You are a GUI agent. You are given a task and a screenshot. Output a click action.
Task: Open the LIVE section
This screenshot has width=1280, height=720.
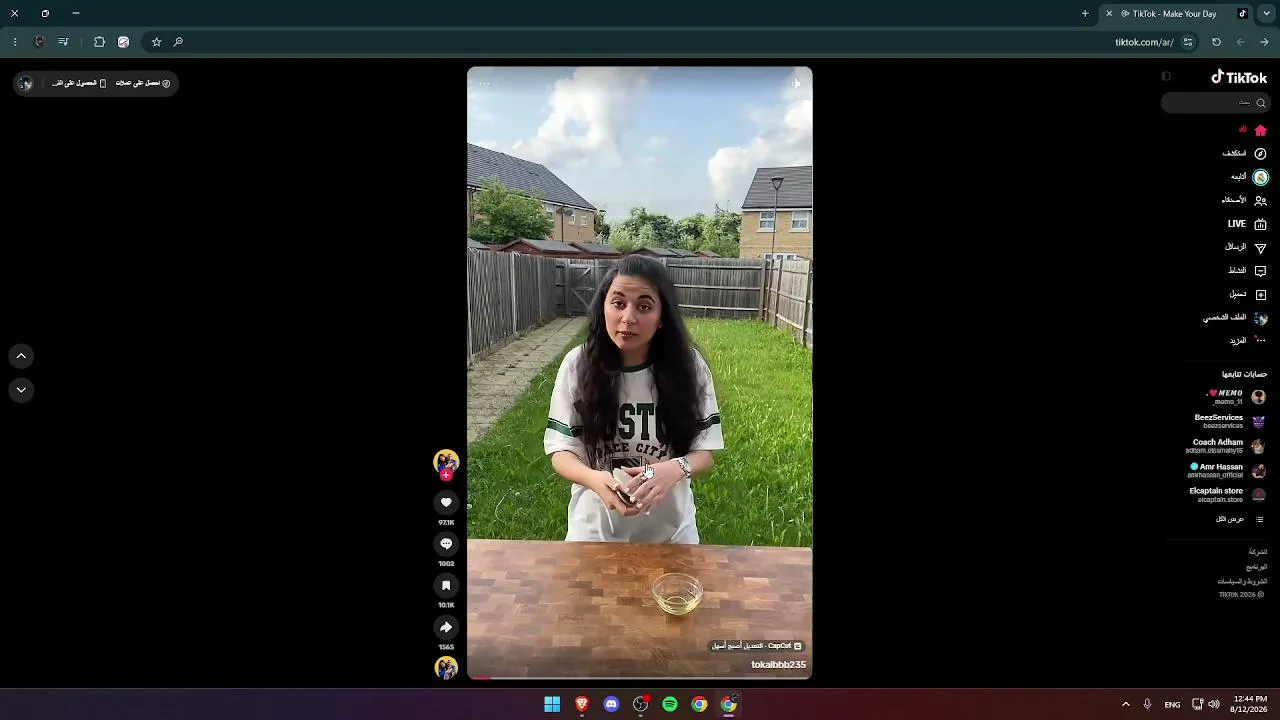[1248, 224]
